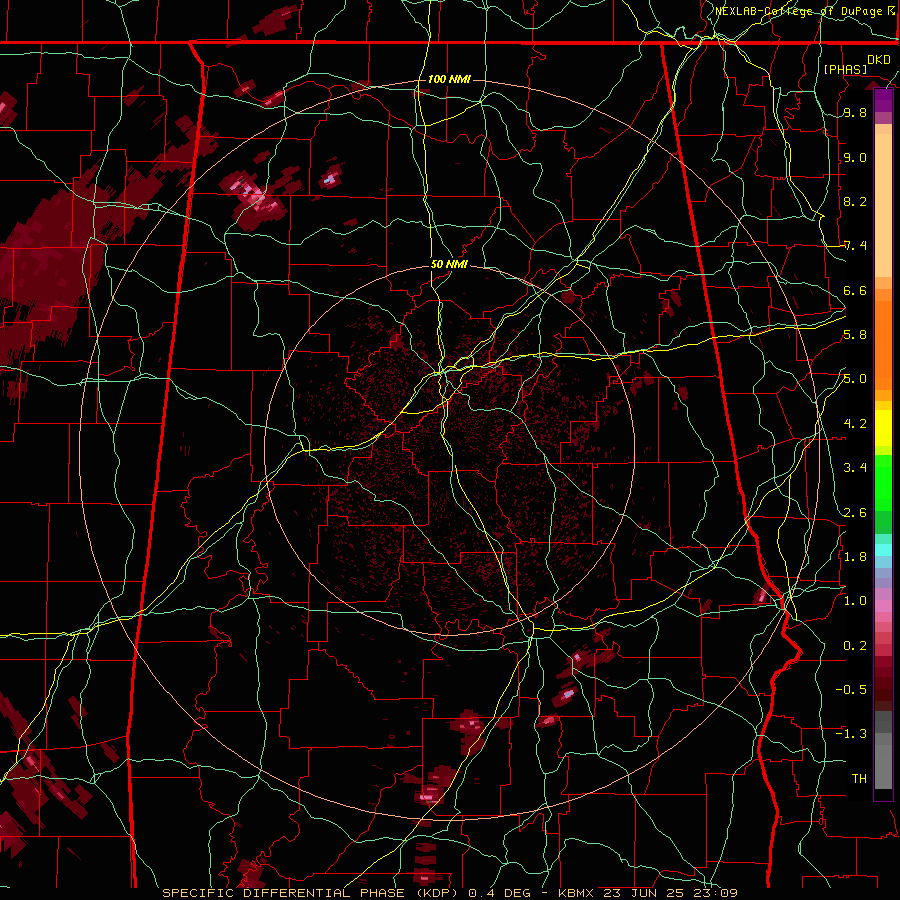Select the 7.4 value on the color scale
The image size is (900, 900).
855,246
